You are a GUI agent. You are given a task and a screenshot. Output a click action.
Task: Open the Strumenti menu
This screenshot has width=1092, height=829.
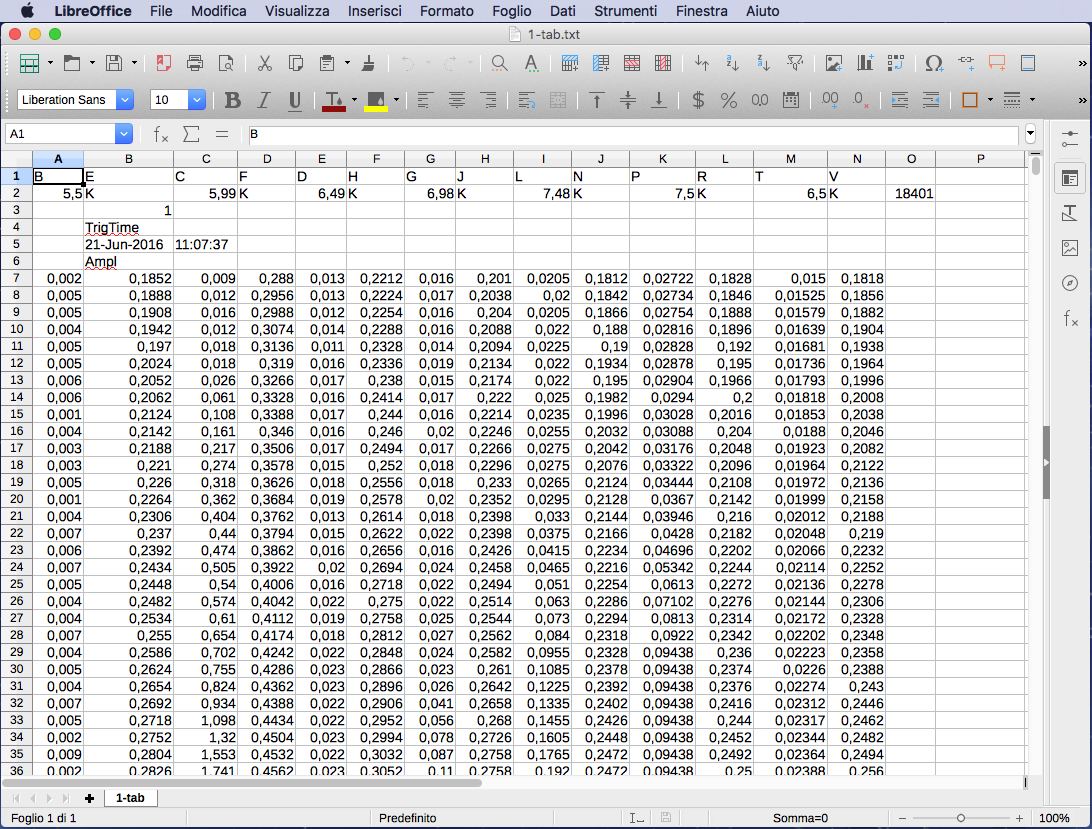pos(625,11)
